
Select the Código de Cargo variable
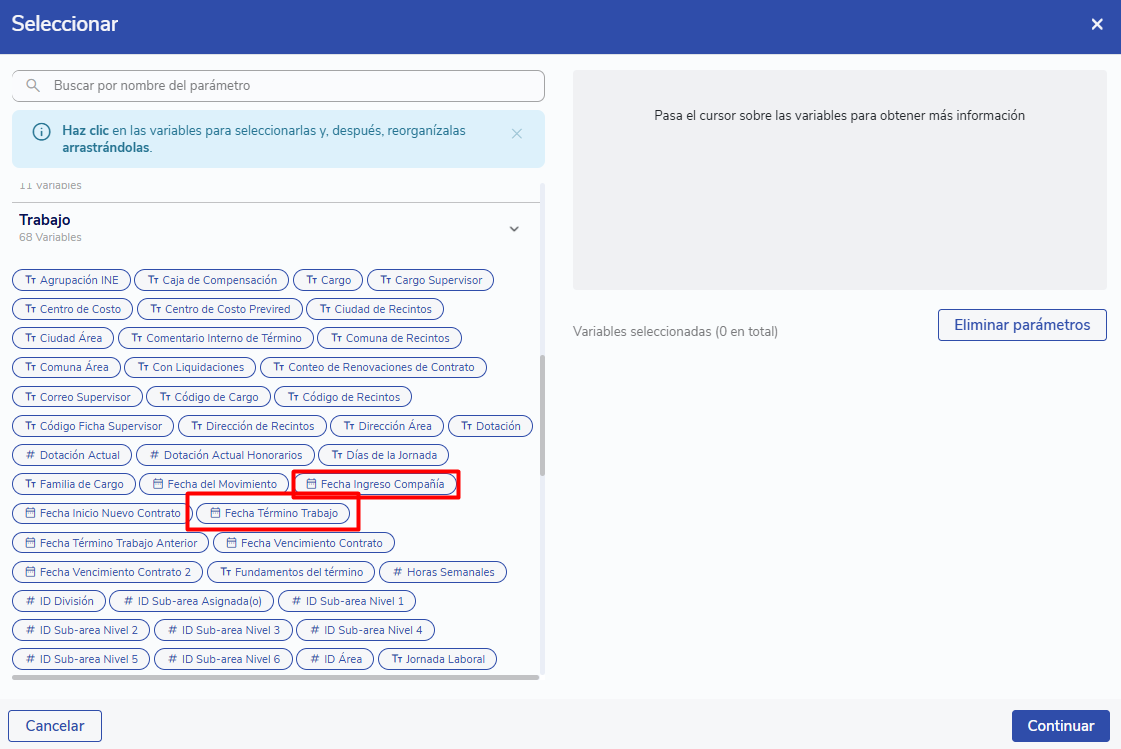click(209, 397)
